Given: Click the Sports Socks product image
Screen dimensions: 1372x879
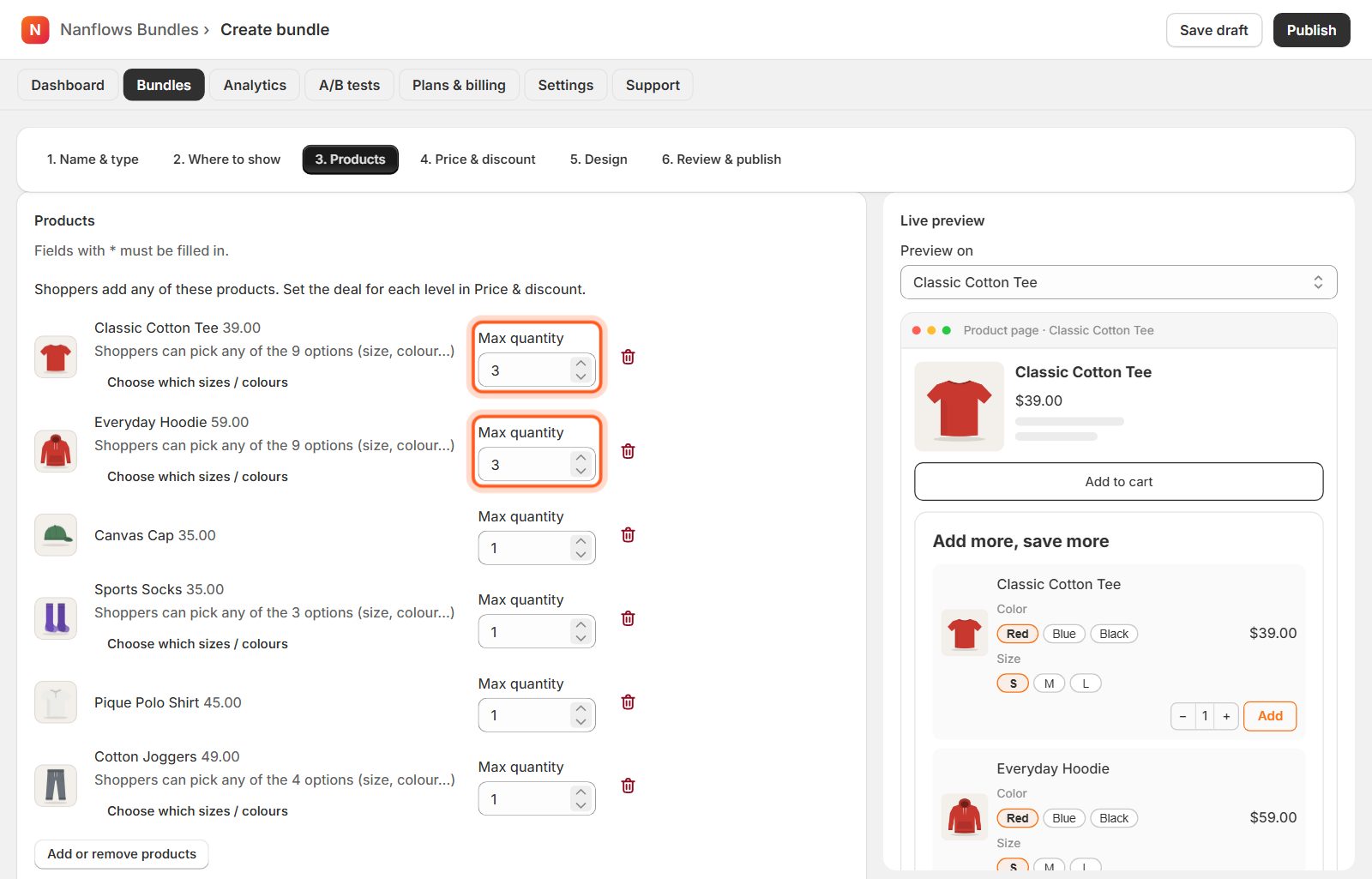Looking at the screenshot, I should pos(56,618).
